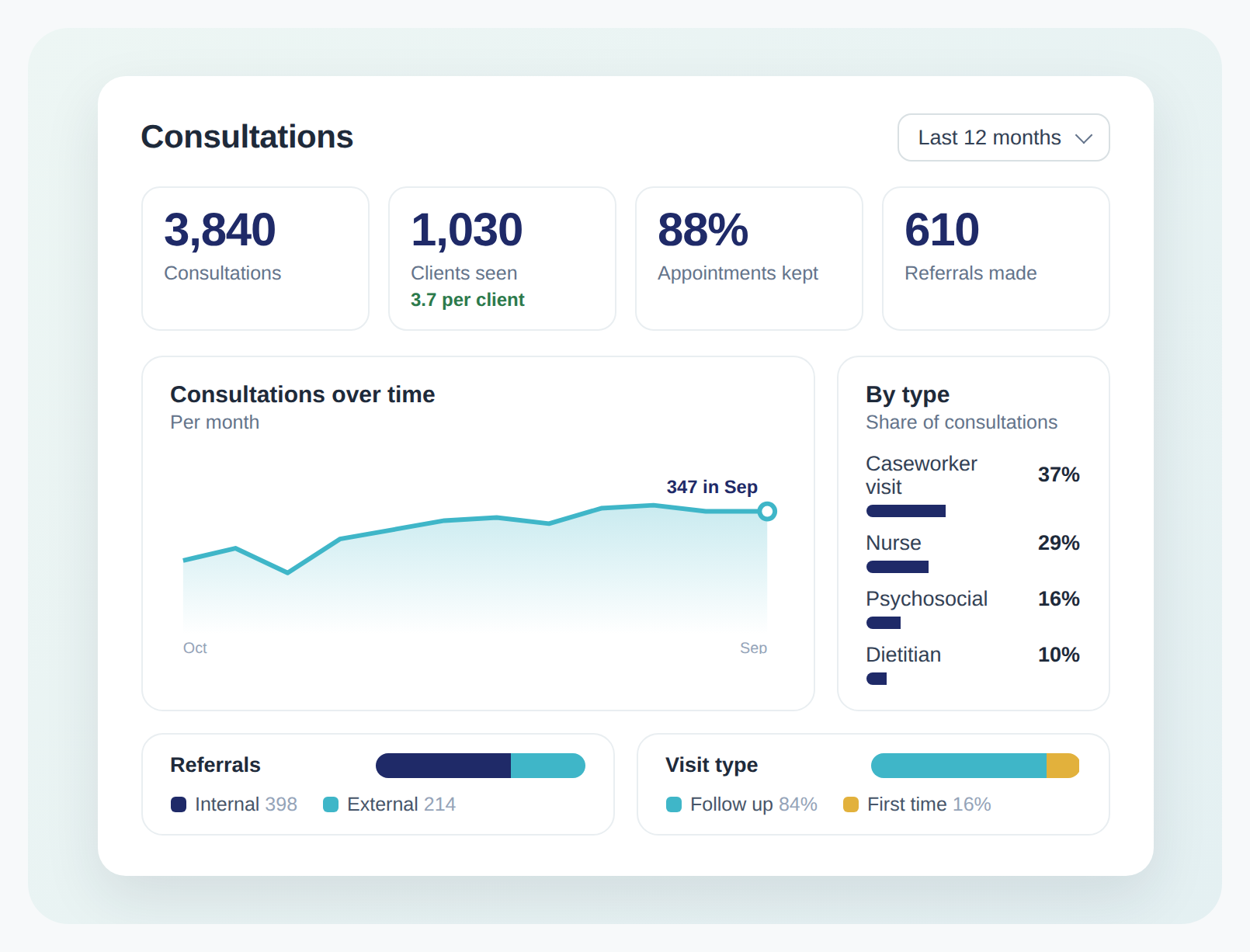Click the 37% value
Screen dimensions: 1250x952
(1059, 474)
